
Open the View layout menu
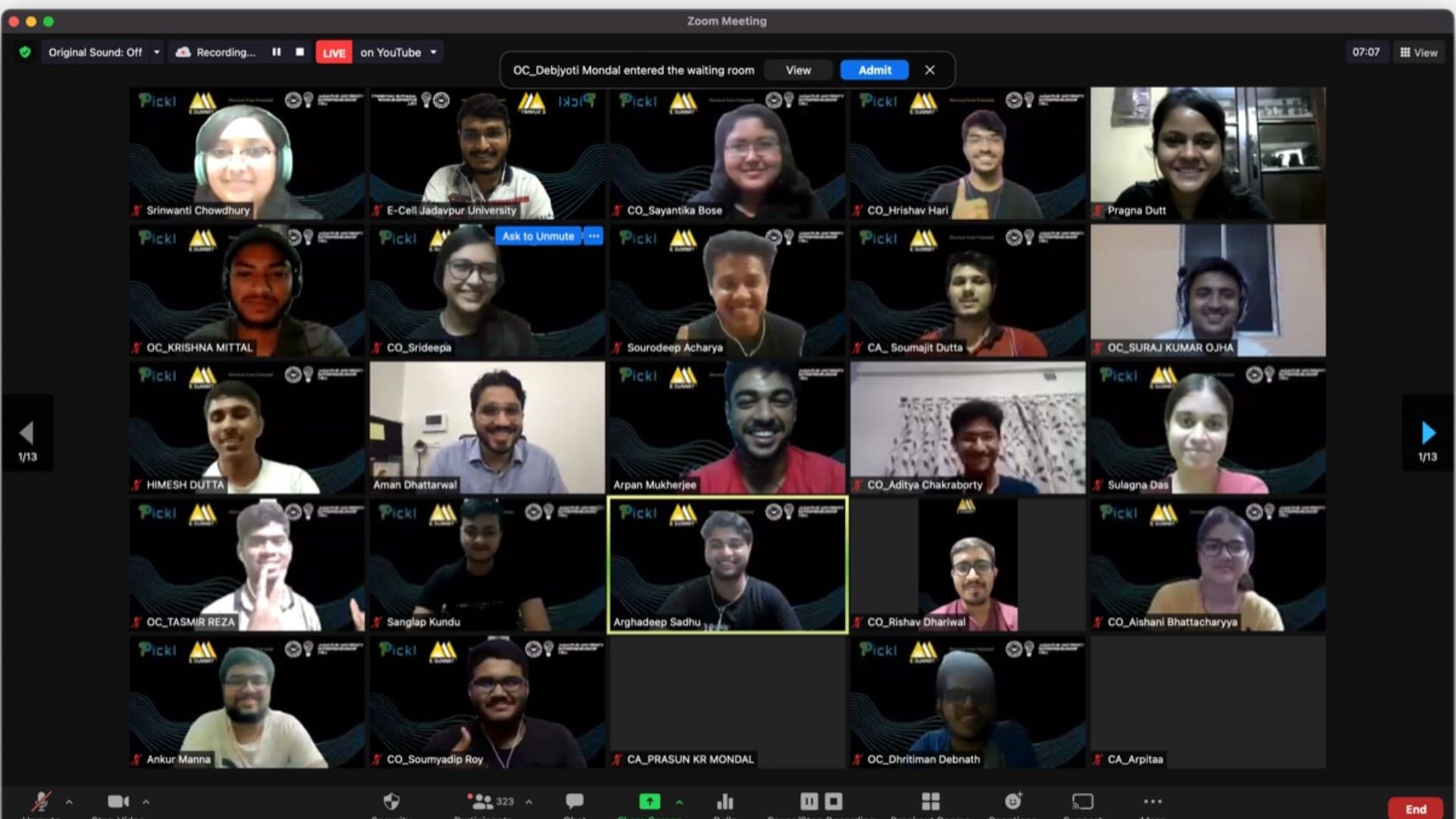(x=1418, y=52)
